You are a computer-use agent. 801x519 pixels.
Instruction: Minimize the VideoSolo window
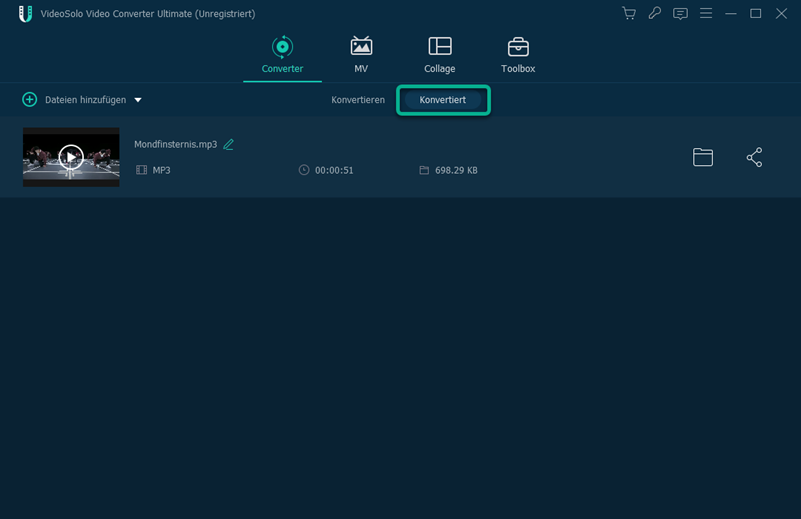(x=731, y=14)
